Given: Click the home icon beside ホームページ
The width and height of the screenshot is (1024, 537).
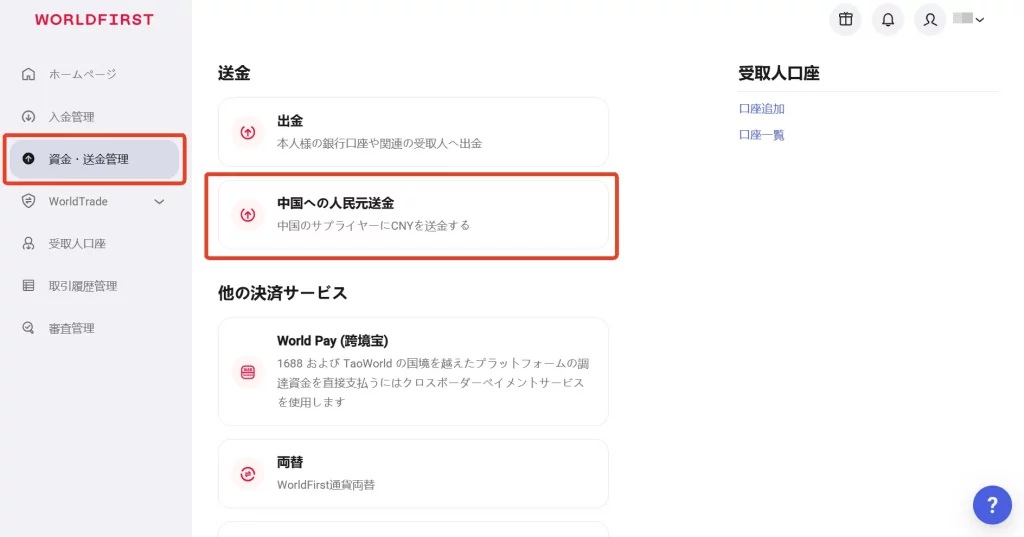Looking at the screenshot, I should pyautogui.click(x=28, y=74).
